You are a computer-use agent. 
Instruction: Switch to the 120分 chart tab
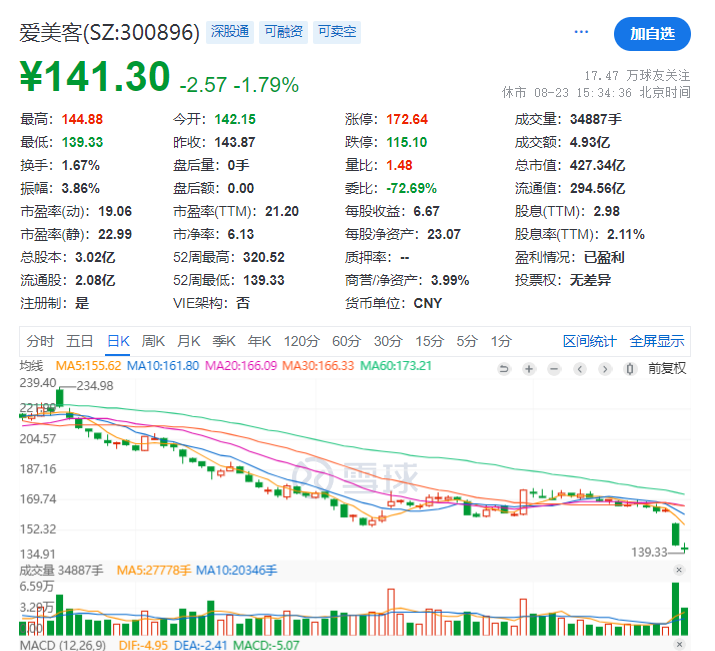pos(301,341)
